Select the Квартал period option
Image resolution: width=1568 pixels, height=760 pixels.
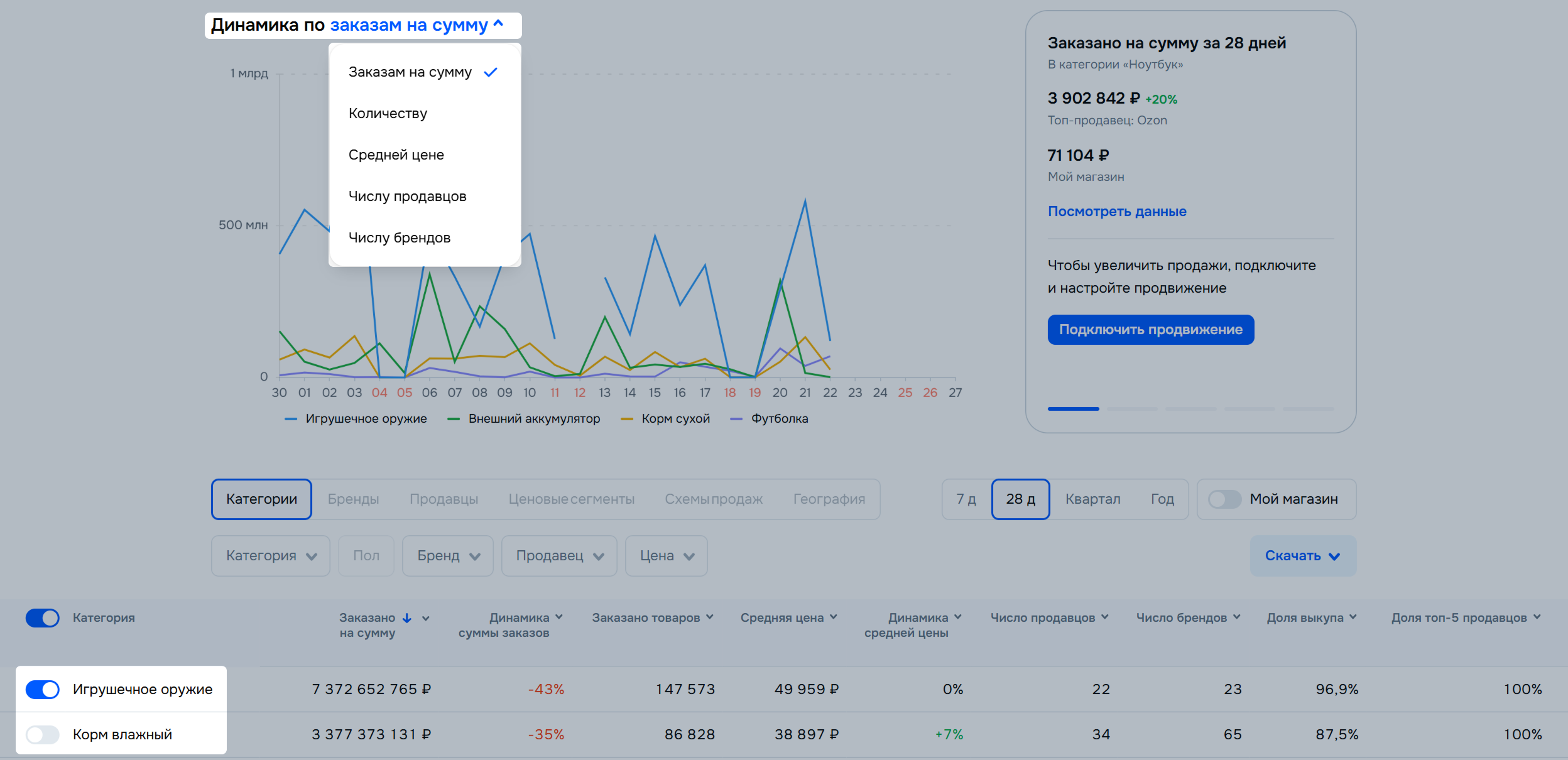point(1092,499)
